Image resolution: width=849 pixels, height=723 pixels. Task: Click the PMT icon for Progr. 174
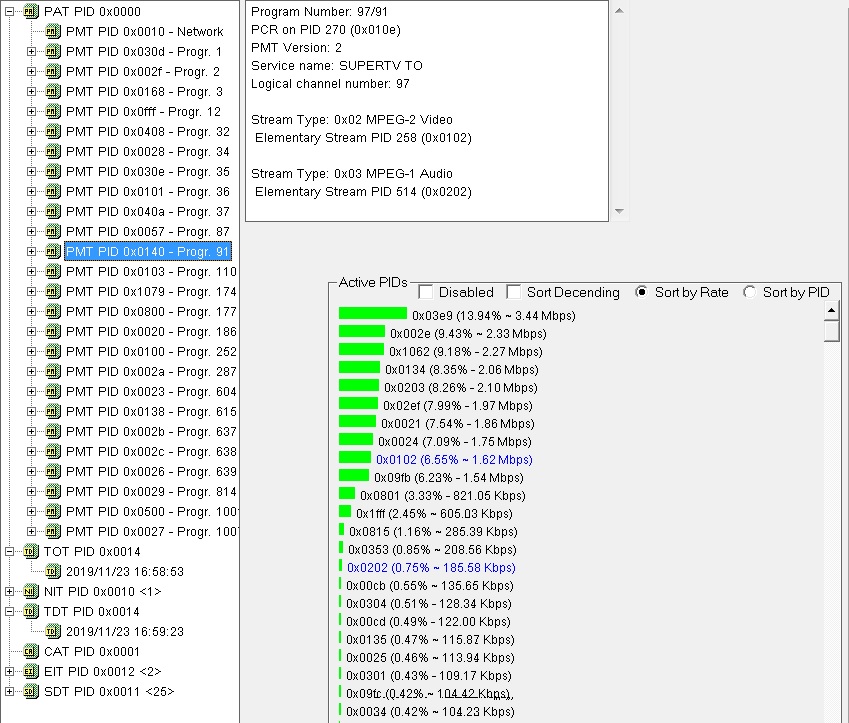coord(53,291)
